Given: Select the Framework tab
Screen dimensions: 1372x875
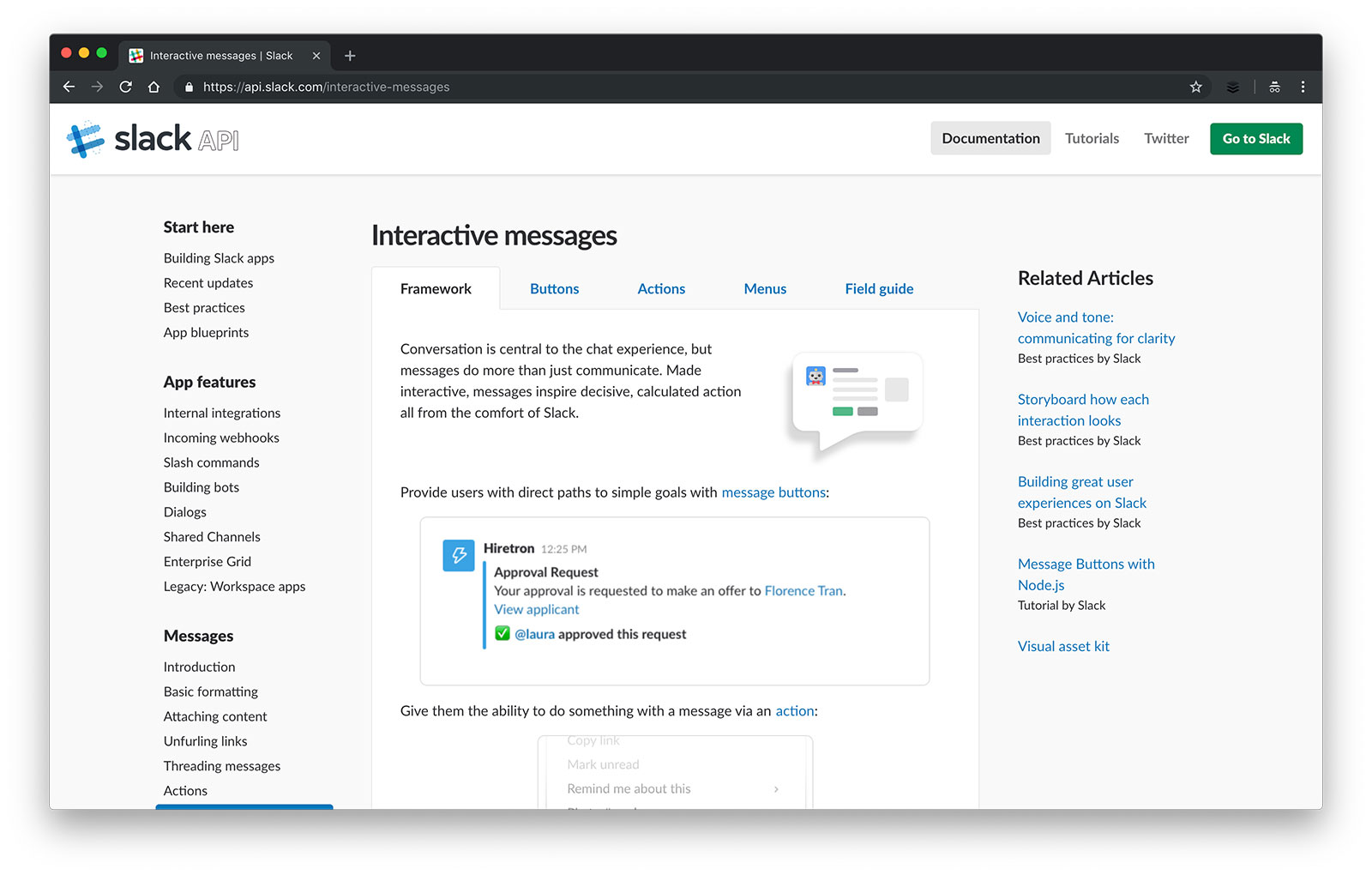Looking at the screenshot, I should coord(436,288).
